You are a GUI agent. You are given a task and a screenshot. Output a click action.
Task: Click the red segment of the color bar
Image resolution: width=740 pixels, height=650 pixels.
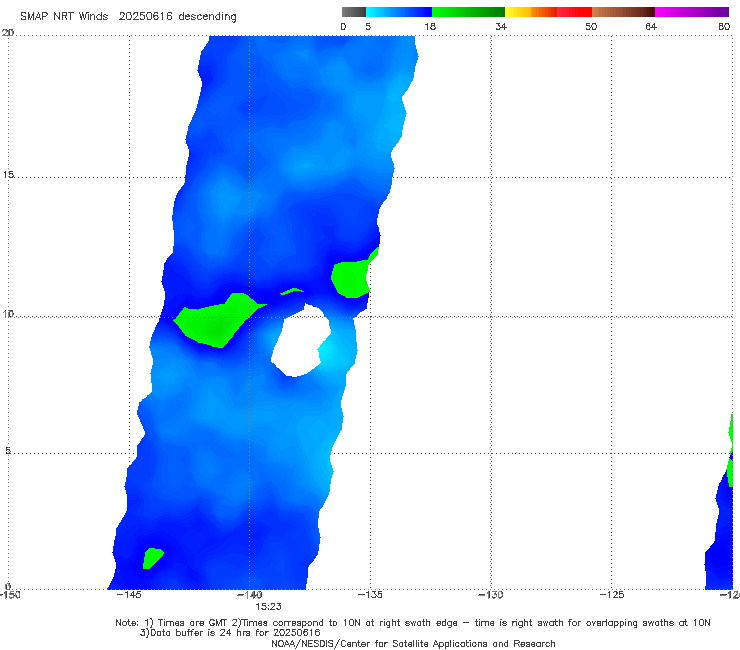pyautogui.click(x=574, y=12)
